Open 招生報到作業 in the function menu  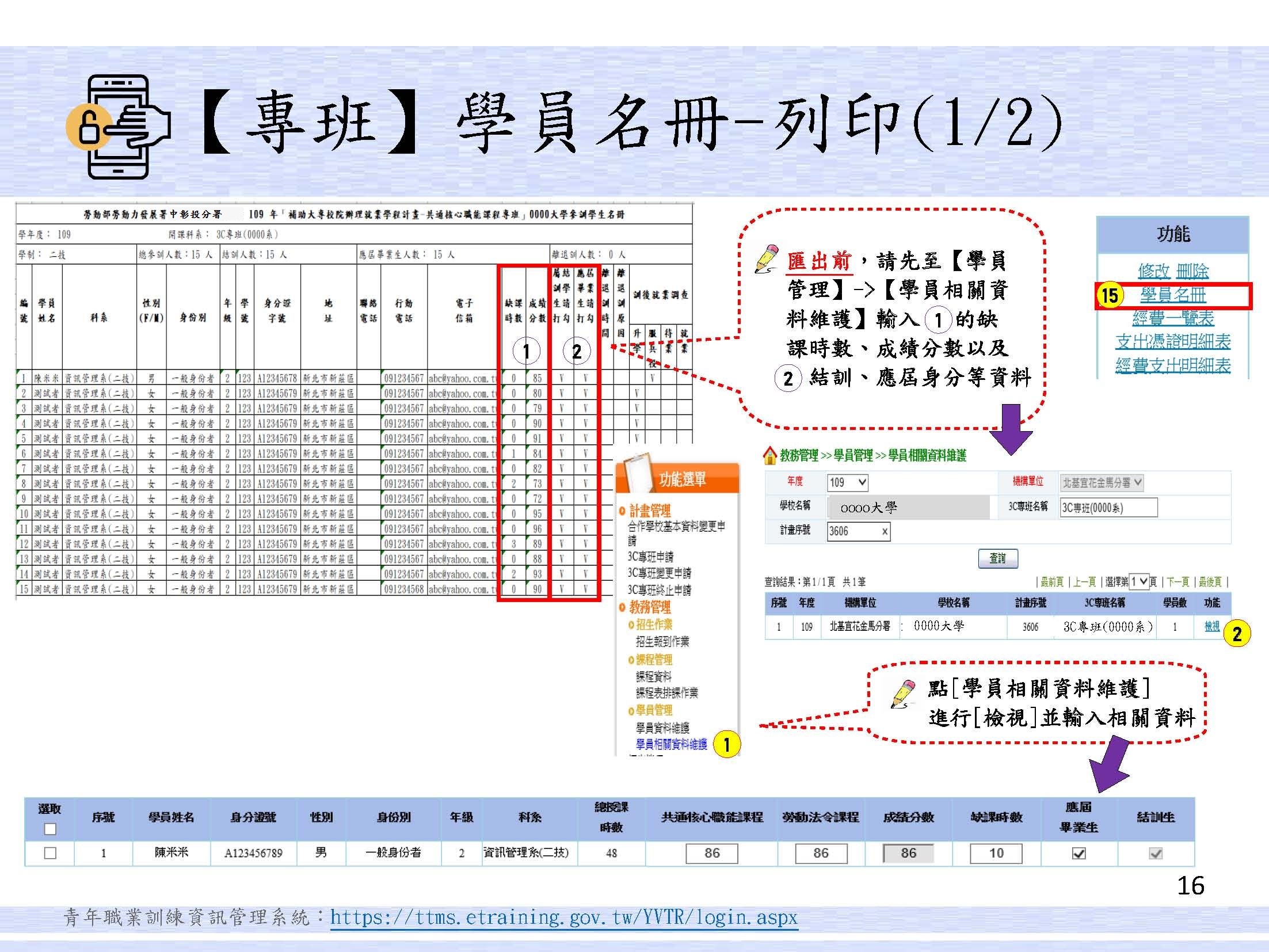pos(662,641)
